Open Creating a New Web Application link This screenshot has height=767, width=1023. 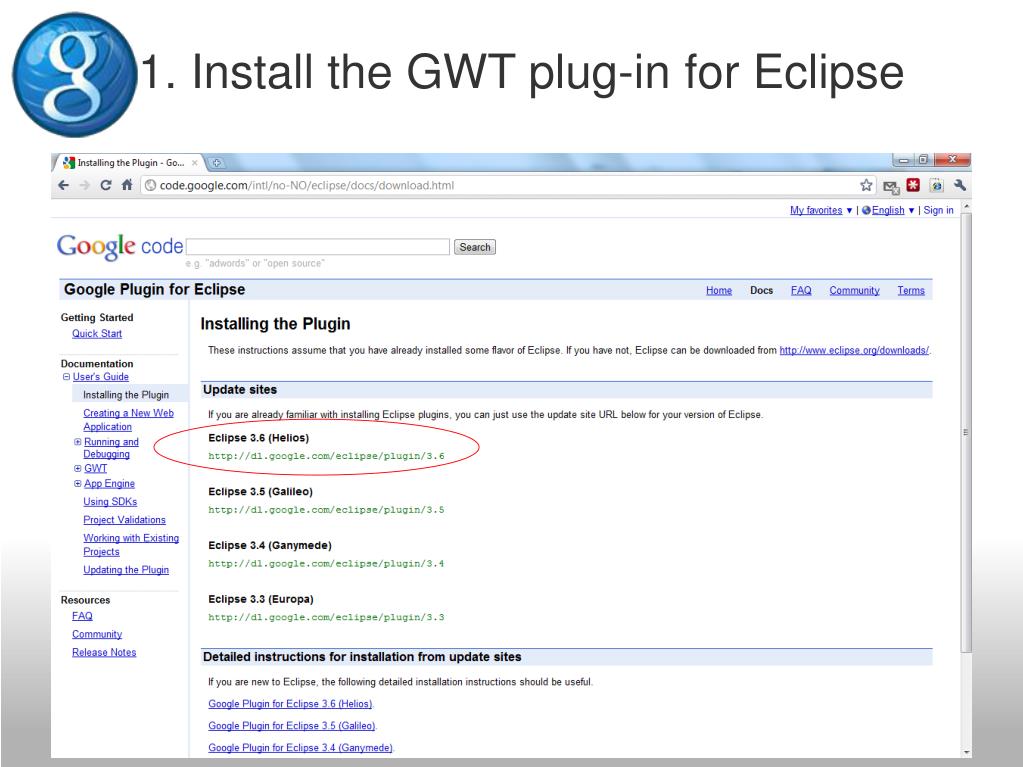[128, 419]
